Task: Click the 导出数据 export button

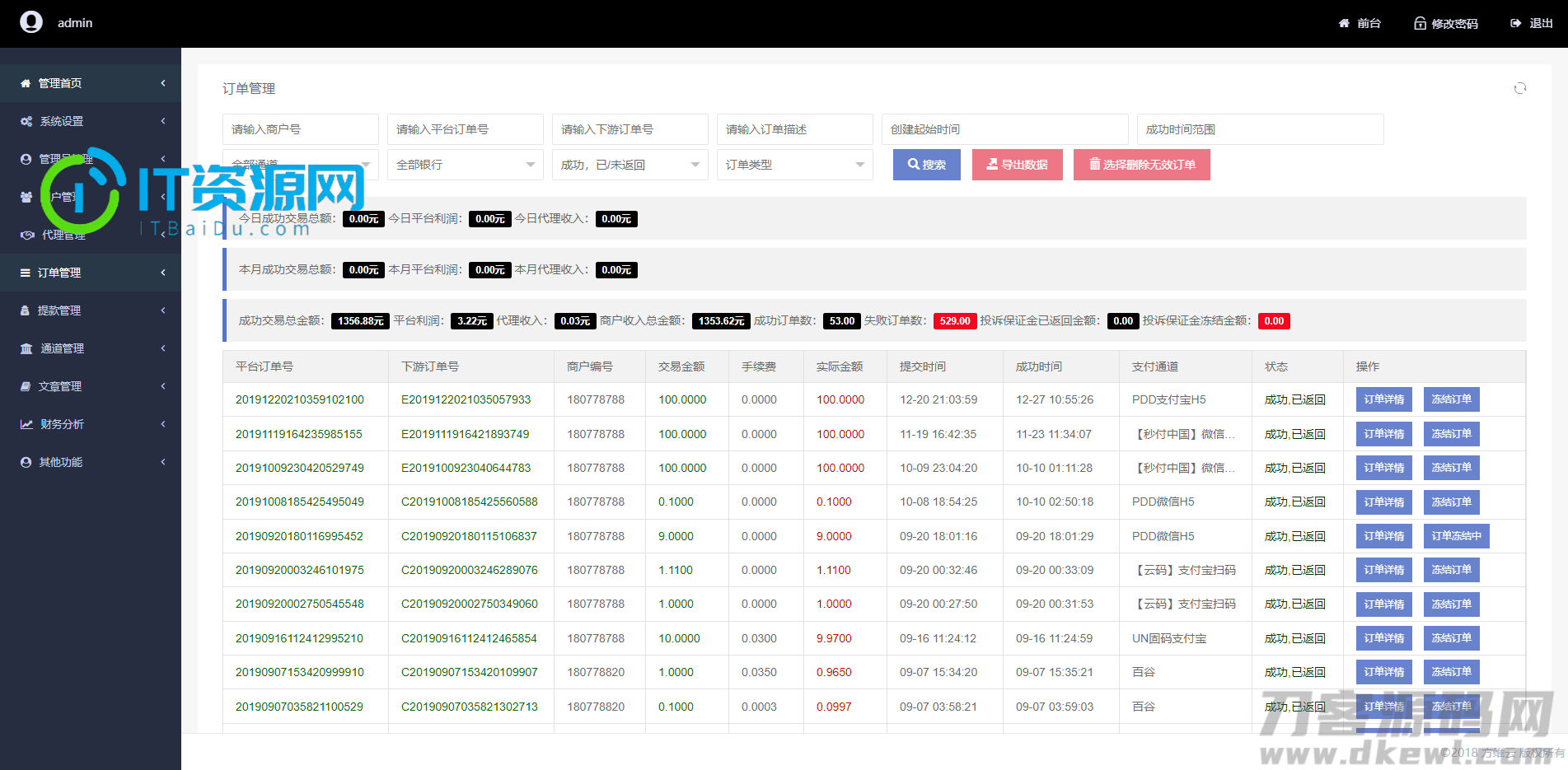Action: [1018, 165]
